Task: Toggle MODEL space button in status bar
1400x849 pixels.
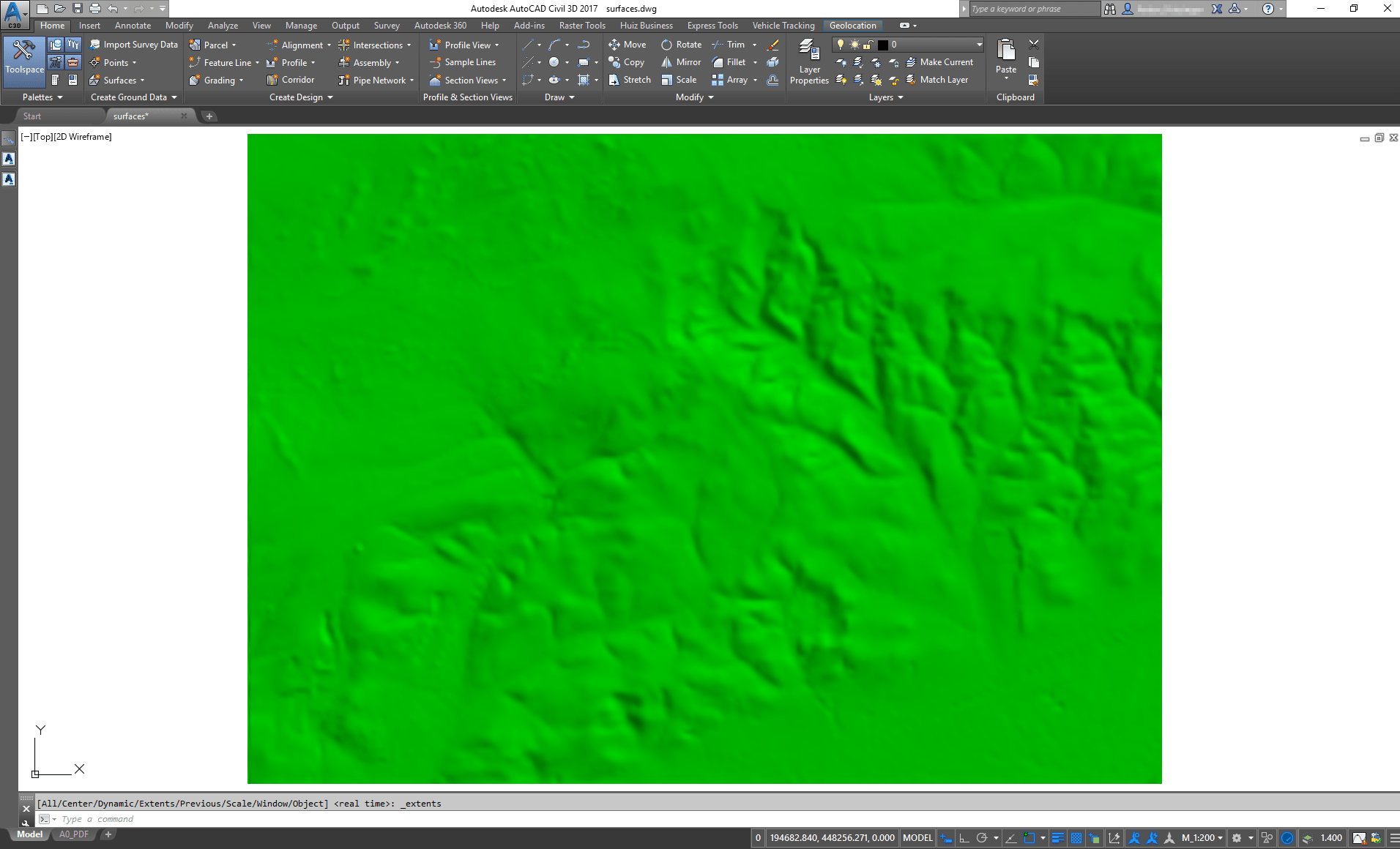Action: pyautogui.click(x=917, y=838)
